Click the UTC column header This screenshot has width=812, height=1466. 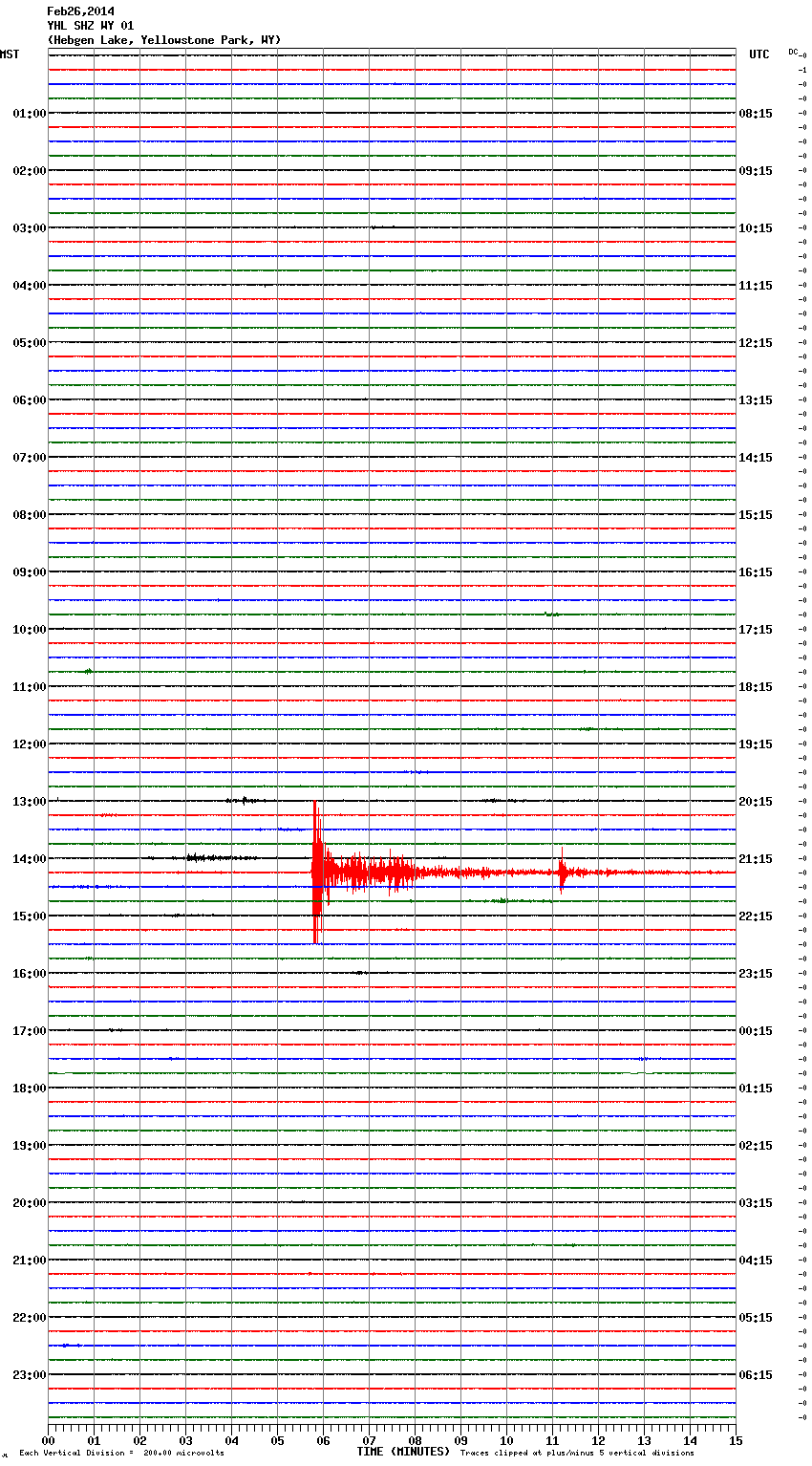tap(759, 54)
